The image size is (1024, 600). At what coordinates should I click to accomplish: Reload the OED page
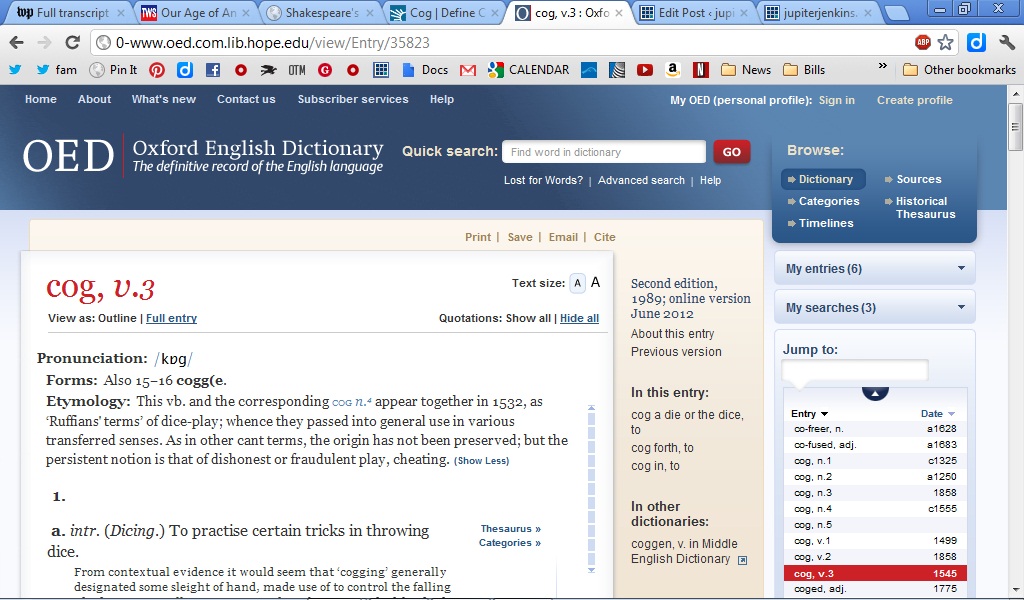[x=72, y=43]
